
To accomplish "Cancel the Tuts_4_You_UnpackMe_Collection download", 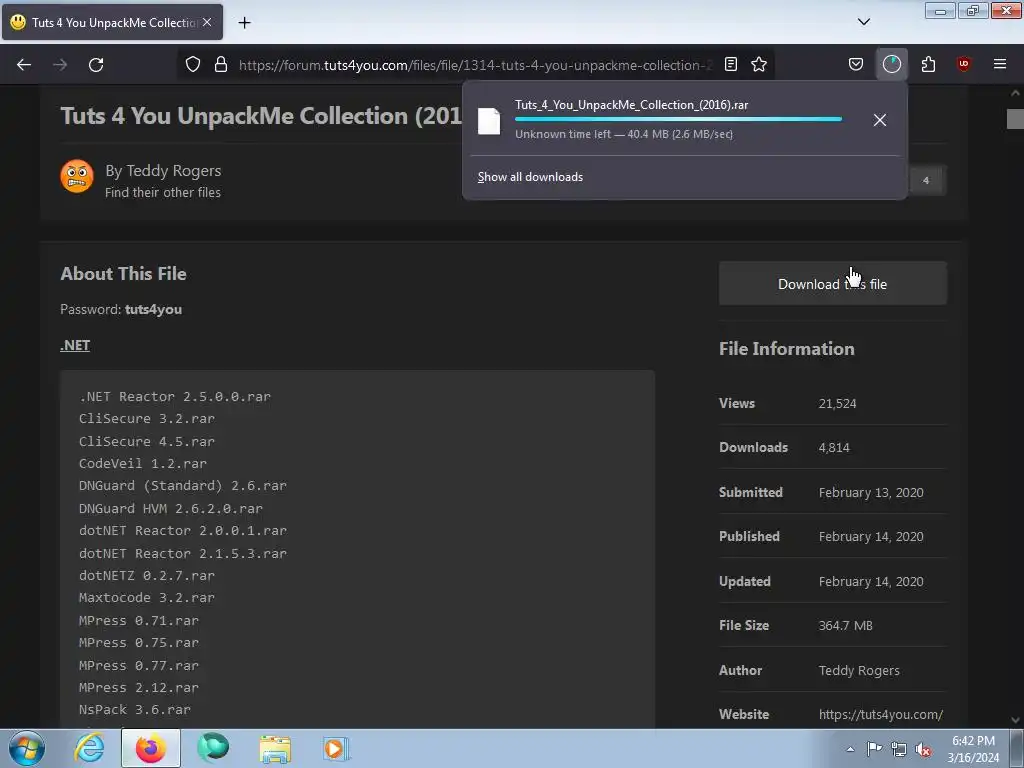I will [880, 120].
